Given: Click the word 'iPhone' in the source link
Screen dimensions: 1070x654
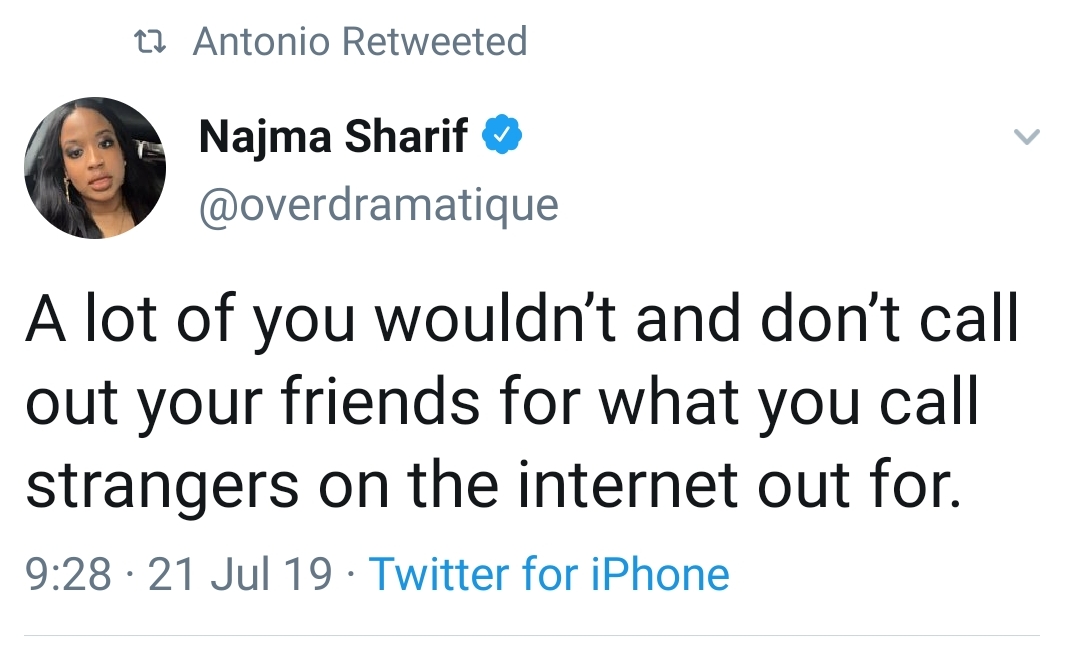Looking at the screenshot, I should pos(664,575).
